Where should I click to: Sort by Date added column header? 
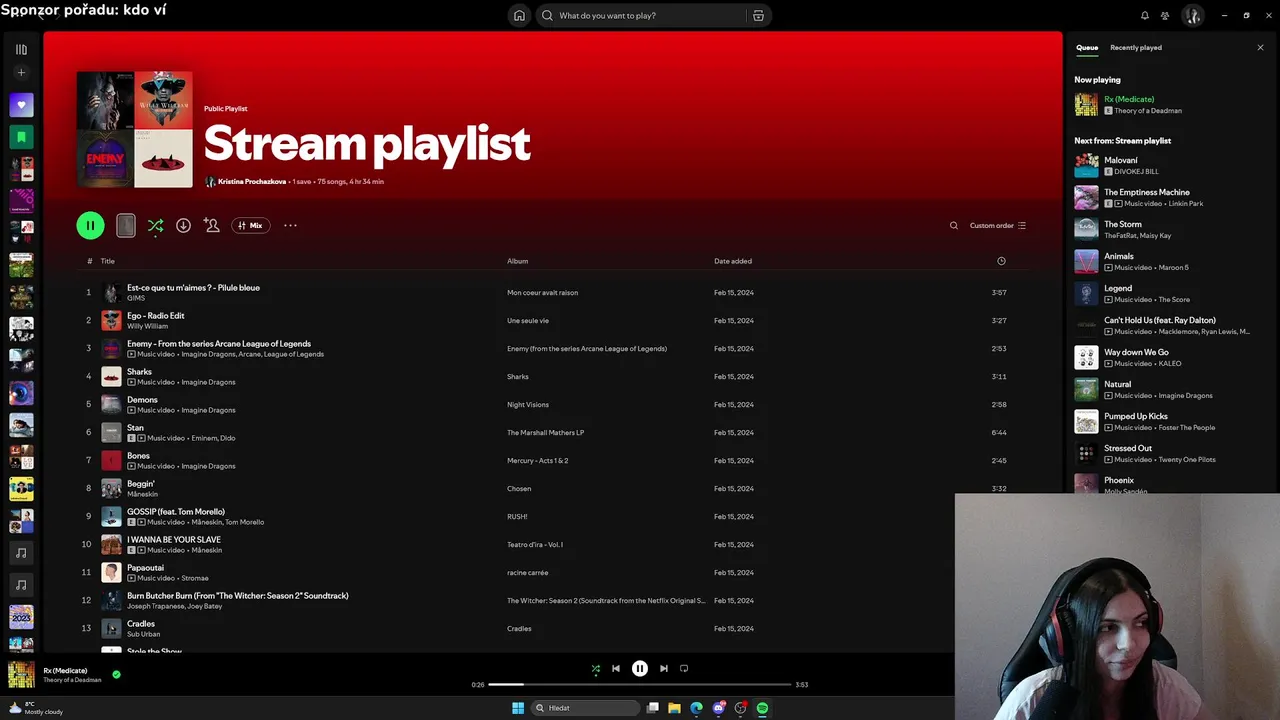click(733, 261)
